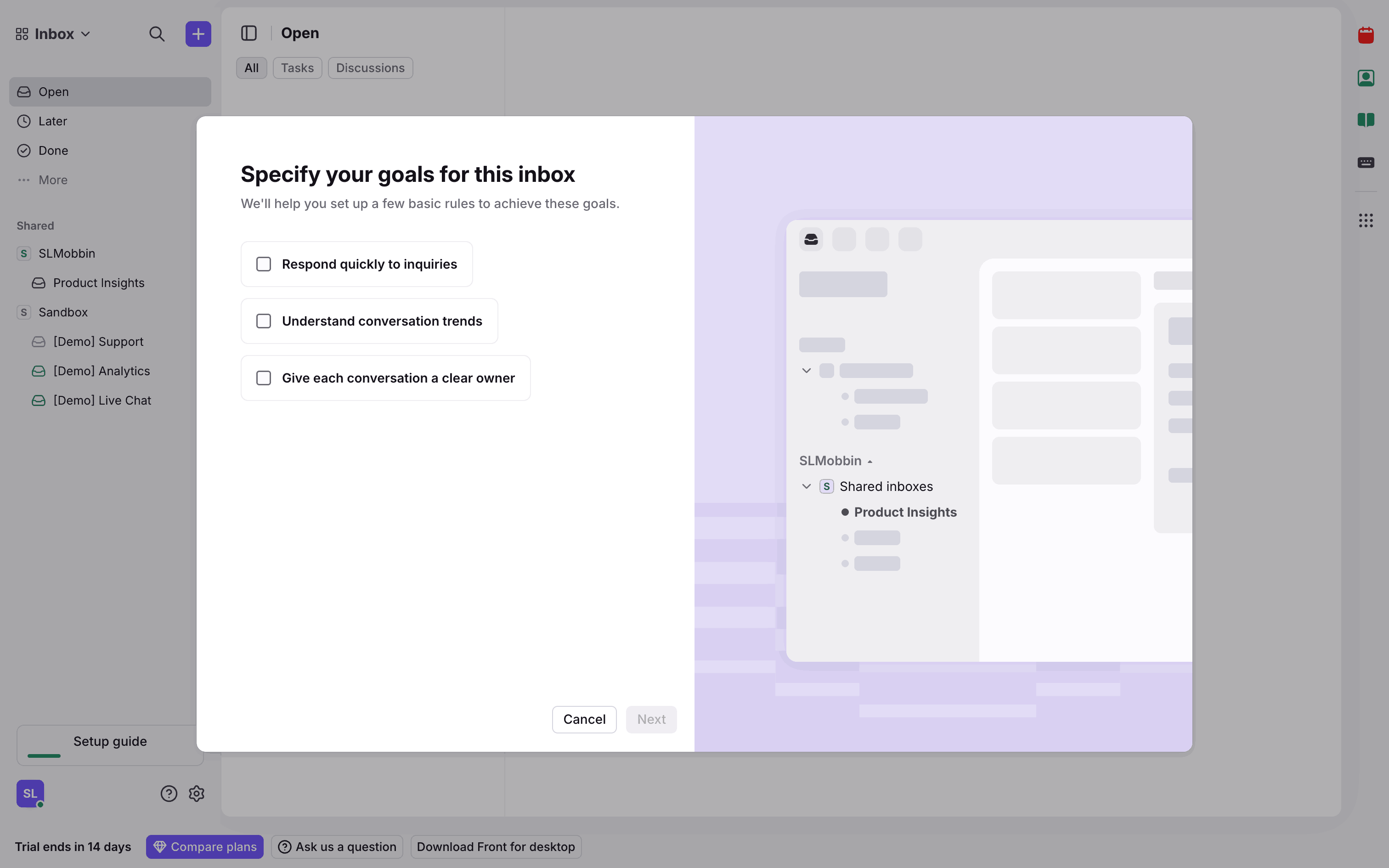Check Respond quickly to inquiries

coord(264,264)
